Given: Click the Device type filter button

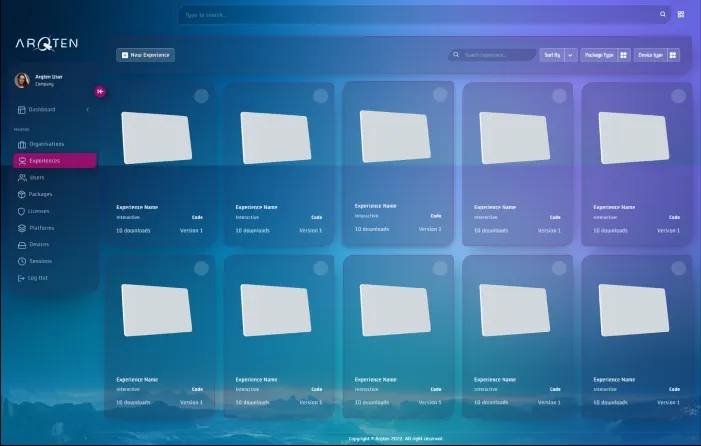Looking at the screenshot, I should coord(650,55).
